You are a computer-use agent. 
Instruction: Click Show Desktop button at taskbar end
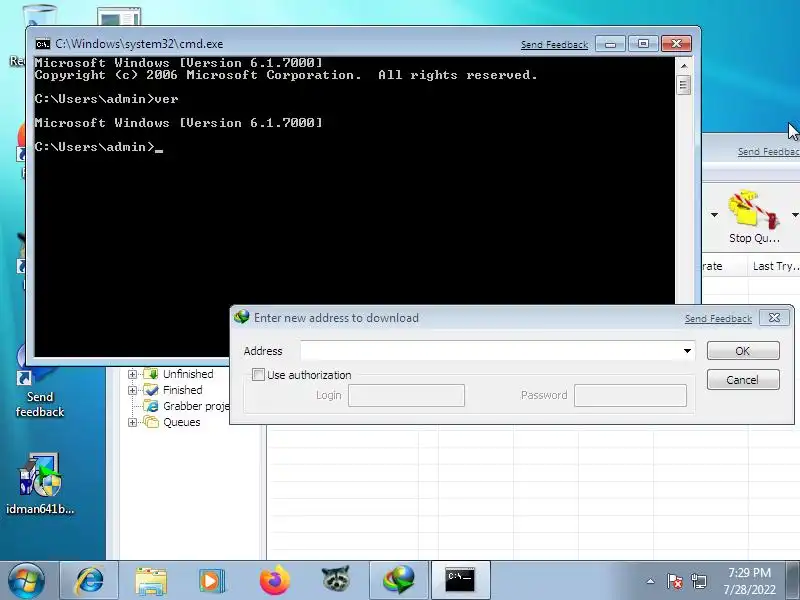(x=793, y=581)
